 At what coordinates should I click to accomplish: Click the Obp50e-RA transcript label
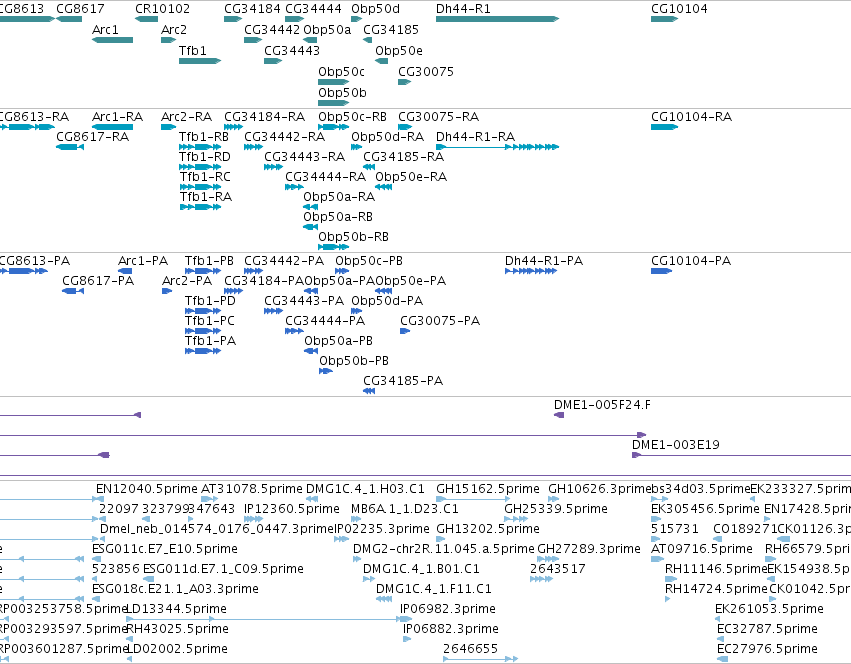[411, 177]
